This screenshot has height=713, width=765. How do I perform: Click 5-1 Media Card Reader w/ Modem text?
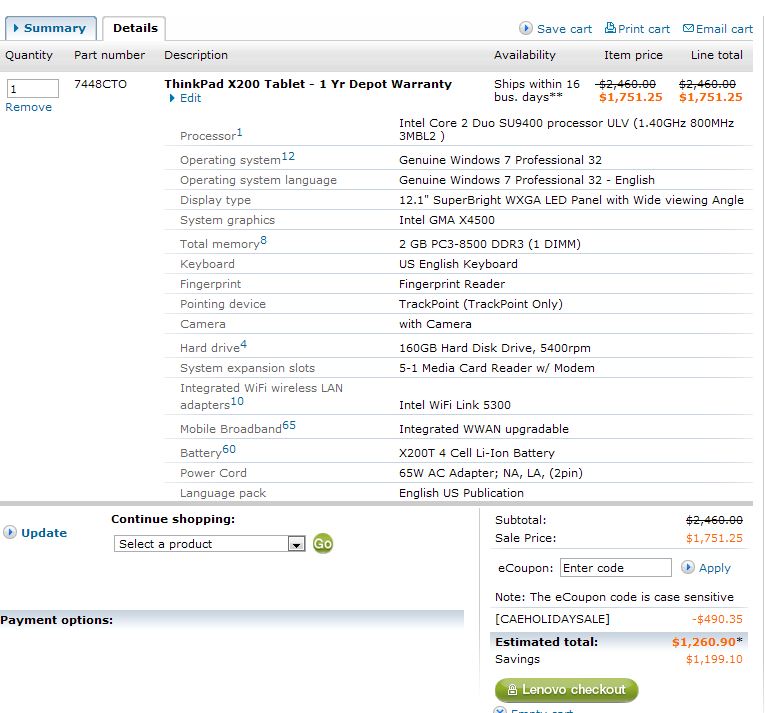coord(497,368)
